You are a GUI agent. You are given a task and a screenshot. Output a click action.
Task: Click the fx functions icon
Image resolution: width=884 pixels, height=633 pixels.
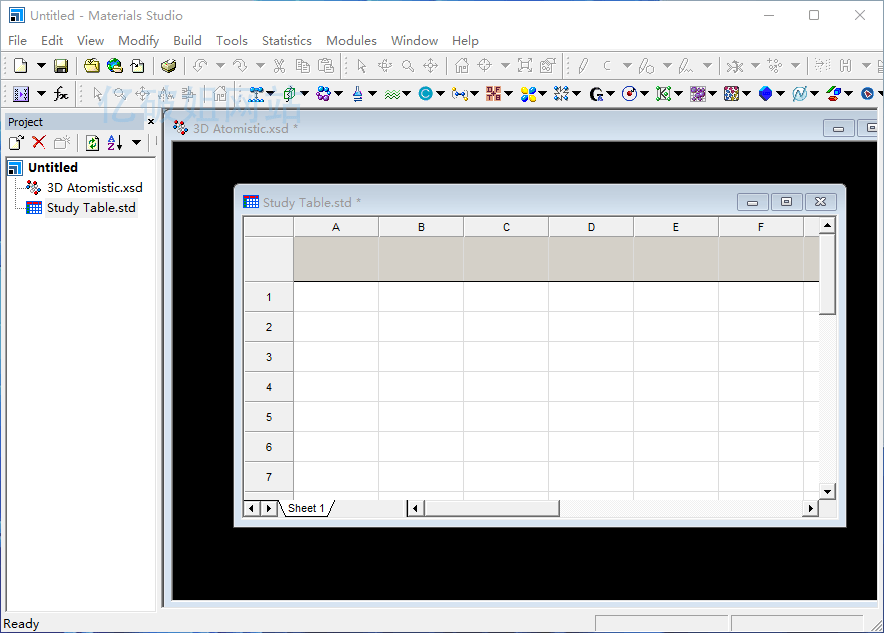tap(61, 94)
